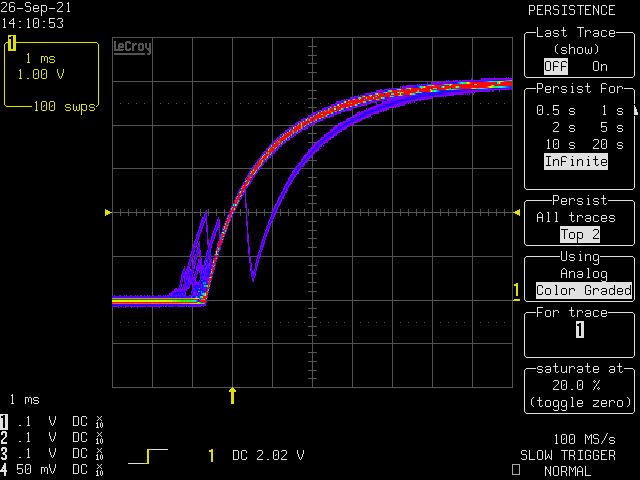Choose the 0.5 s persist time
Image resolution: width=640 pixels, height=480 pixels.
553,110
